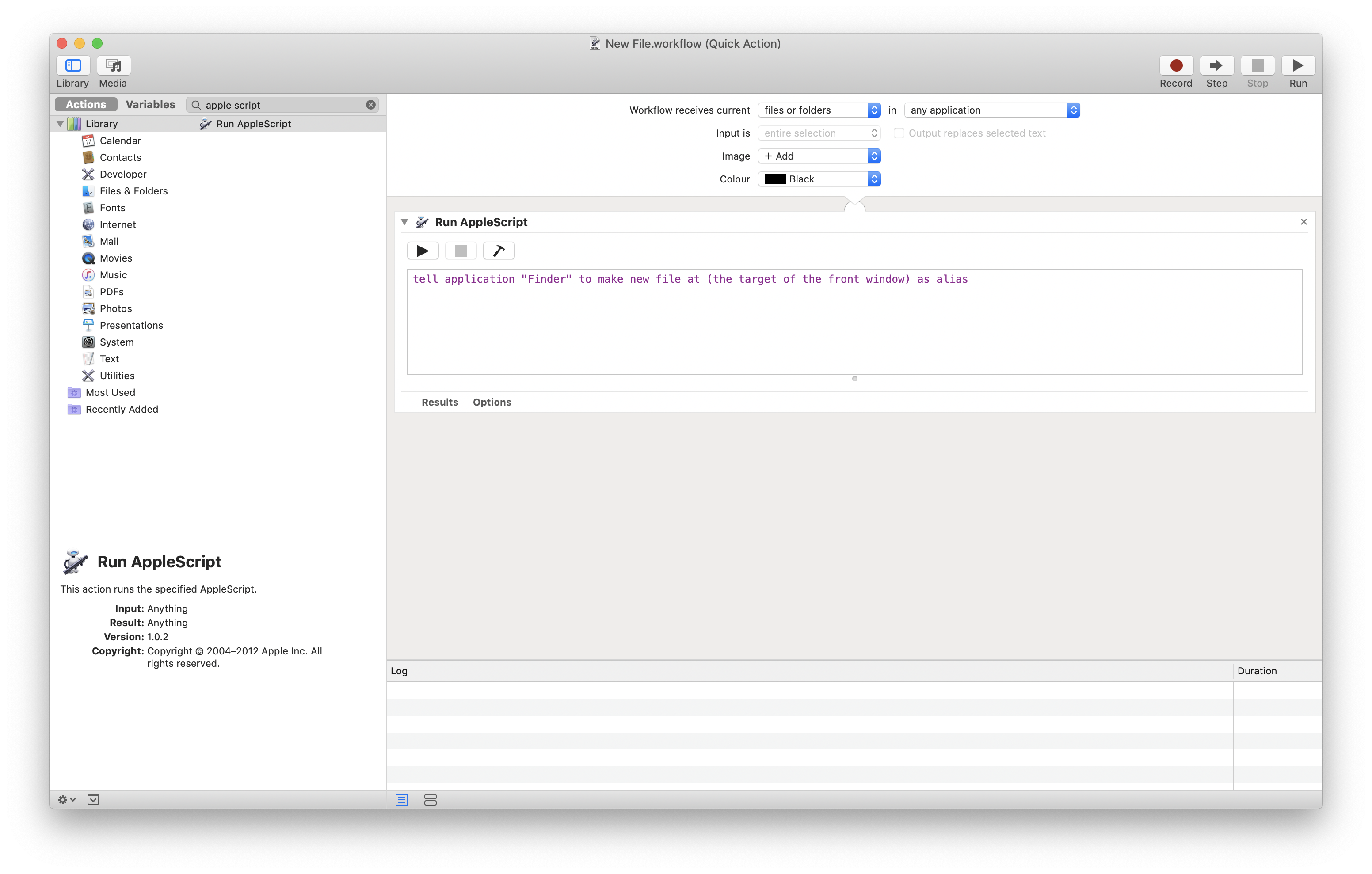Image resolution: width=1372 pixels, height=874 pixels.
Task: Open the Options tab of the action
Action: 492,402
